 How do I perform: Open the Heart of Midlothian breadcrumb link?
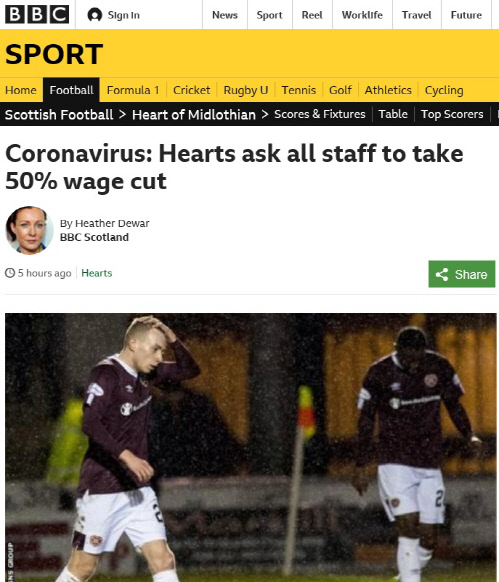194,114
